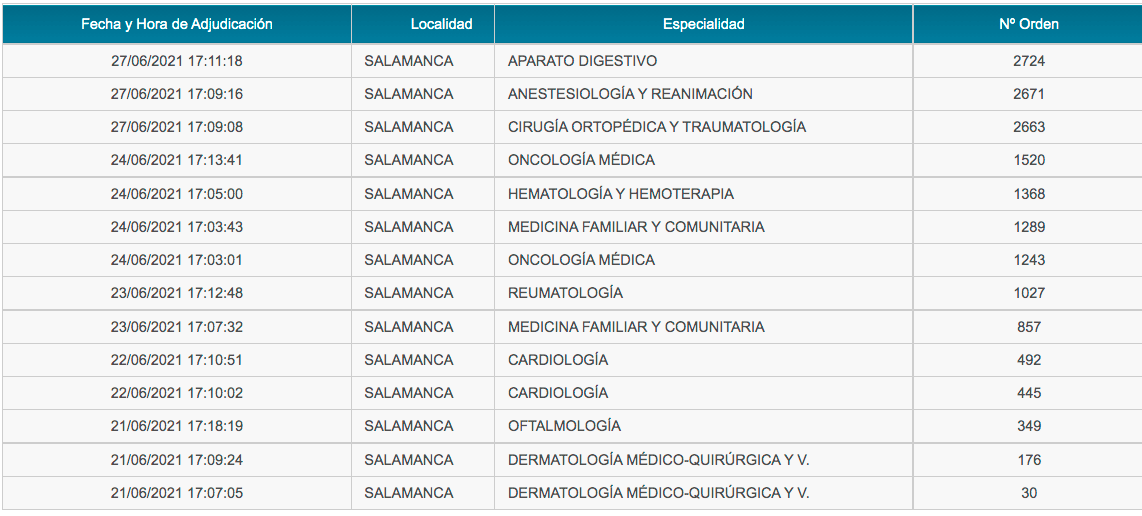Image resolution: width=1142 pixels, height=516 pixels.
Task: Click the date 24/06/2021 17:03:43
Action: point(176,227)
